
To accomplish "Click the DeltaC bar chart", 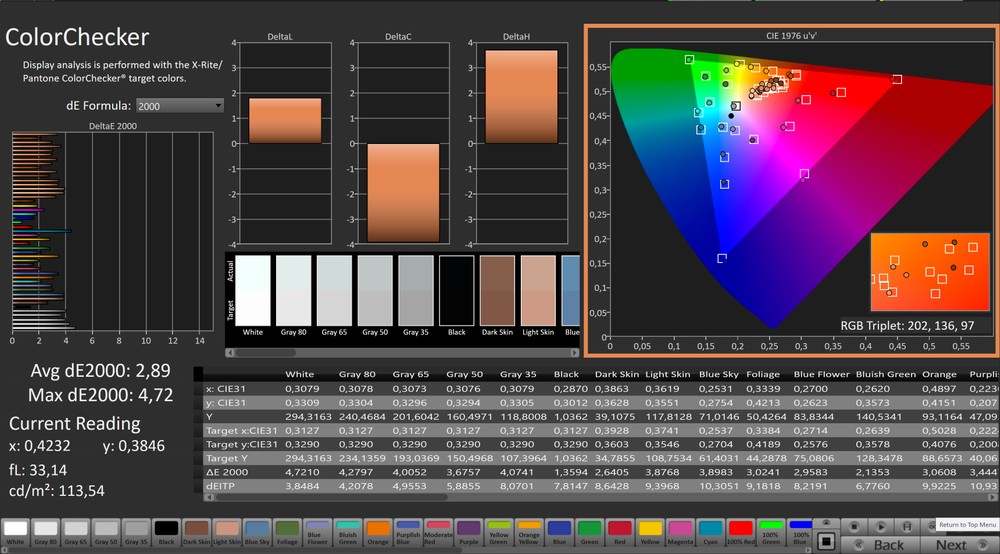I will 403,143.
